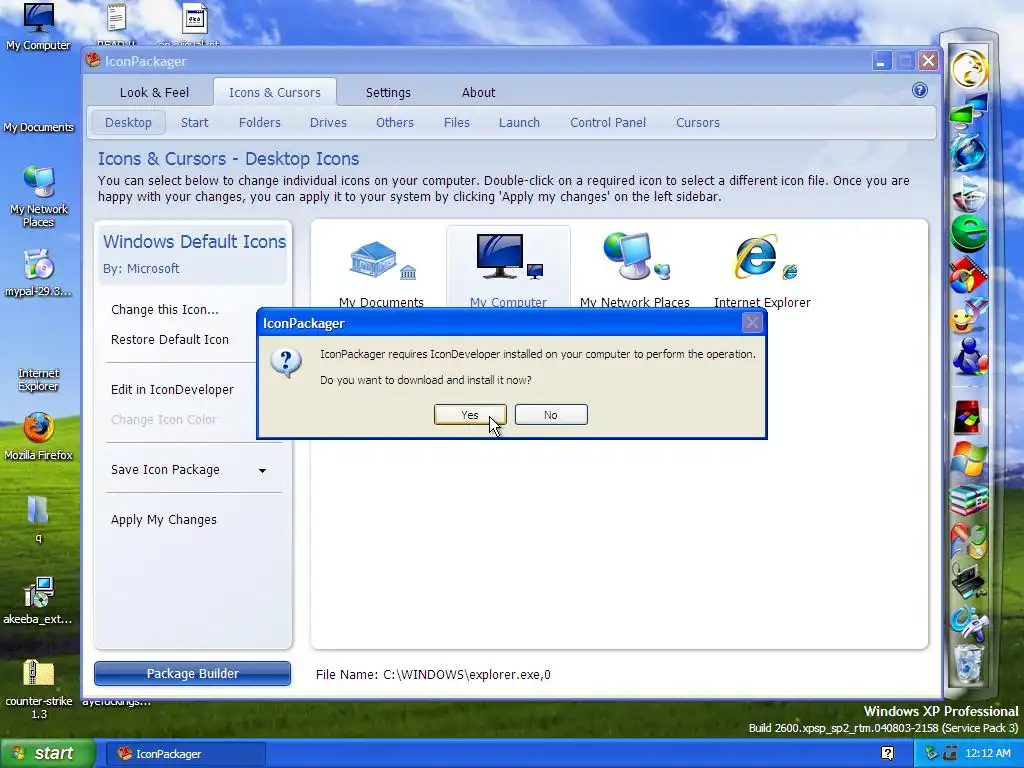This screenshot has width=1024, height=768.
Task: Select the Drives sub-tab
Action: coord(328,123)
